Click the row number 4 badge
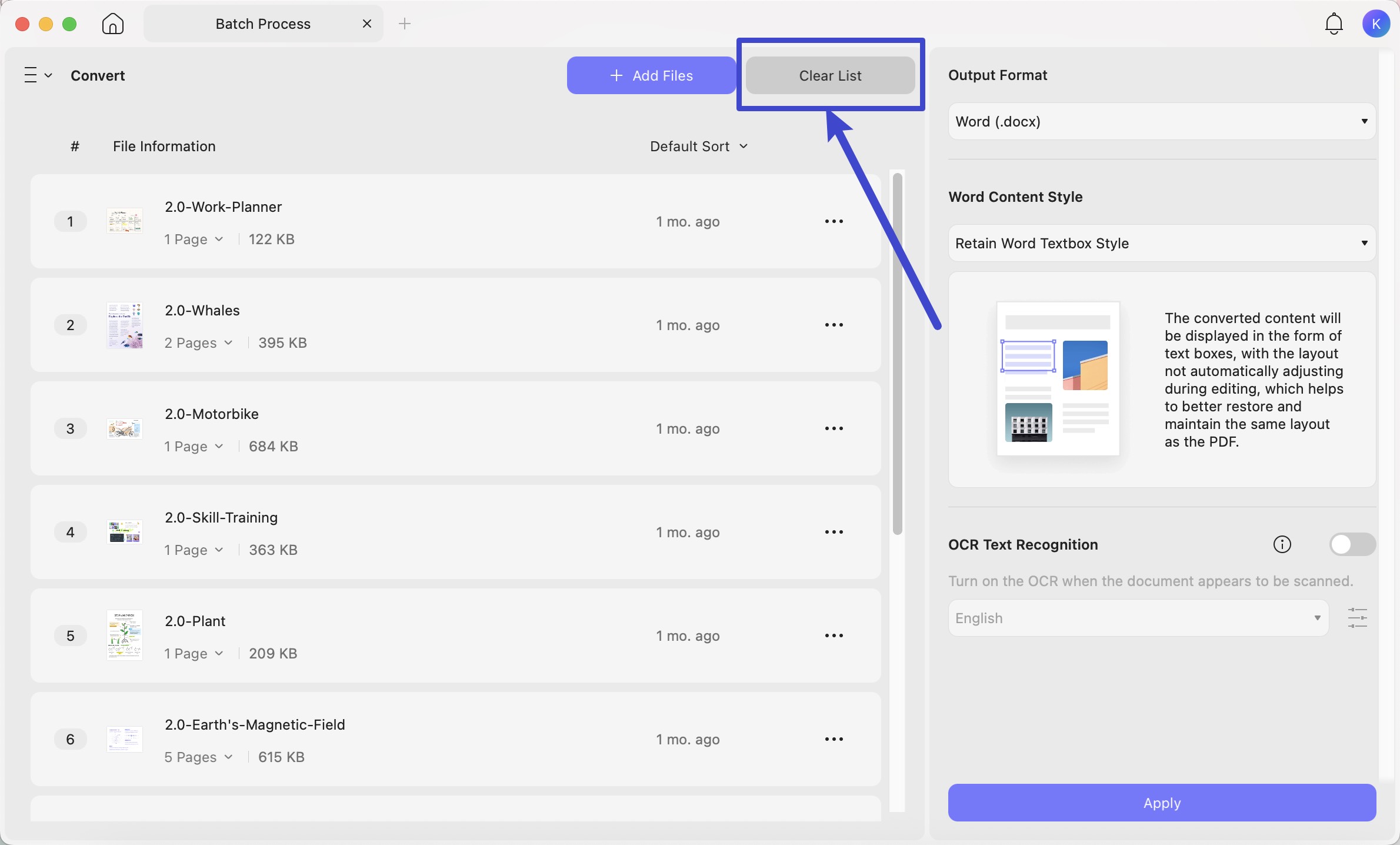This screenshot has height=845, width=1400. (x=71, y=532)
